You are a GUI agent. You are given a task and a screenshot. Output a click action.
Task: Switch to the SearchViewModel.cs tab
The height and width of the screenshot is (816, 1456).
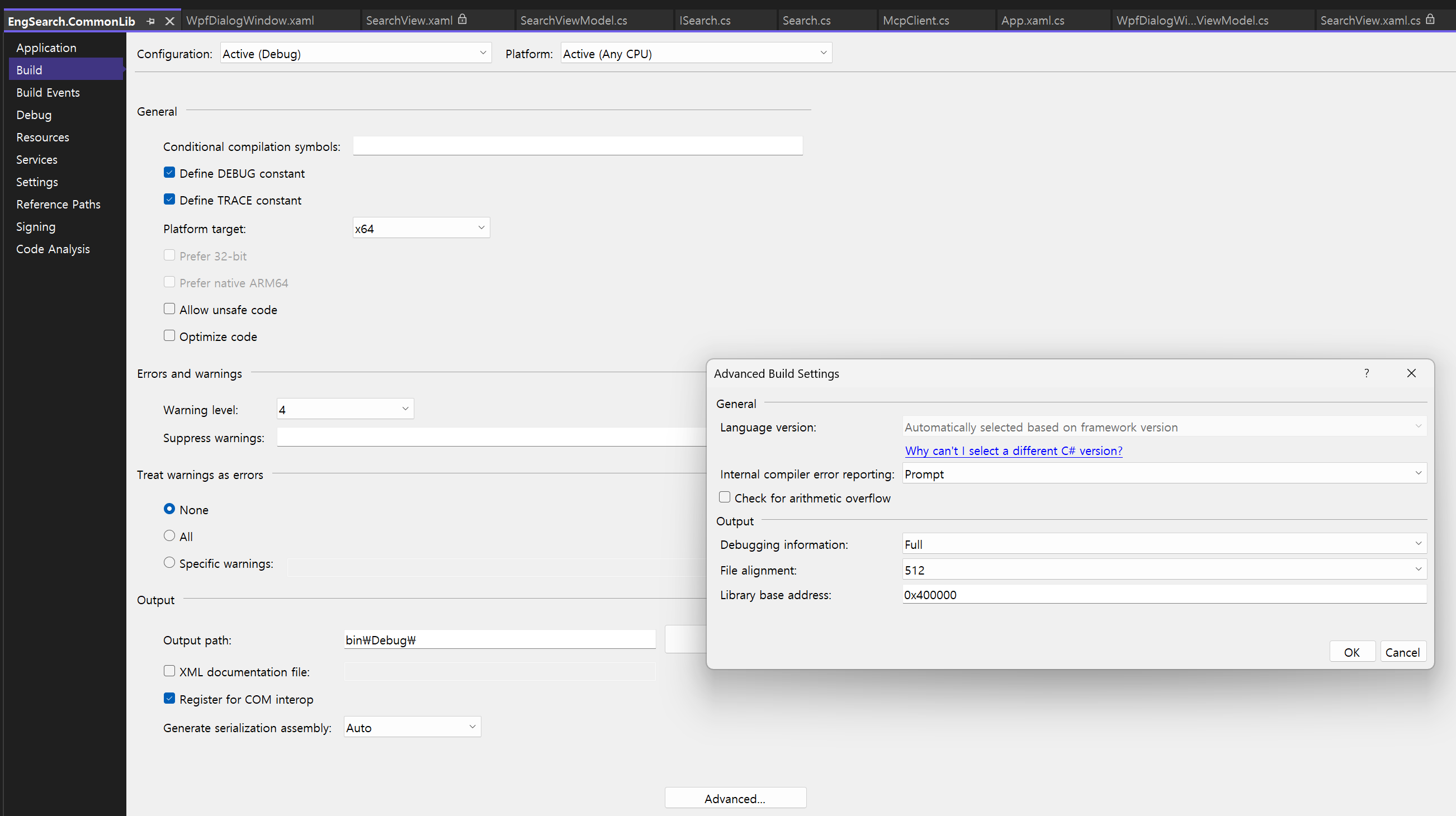tap(573, 21)
